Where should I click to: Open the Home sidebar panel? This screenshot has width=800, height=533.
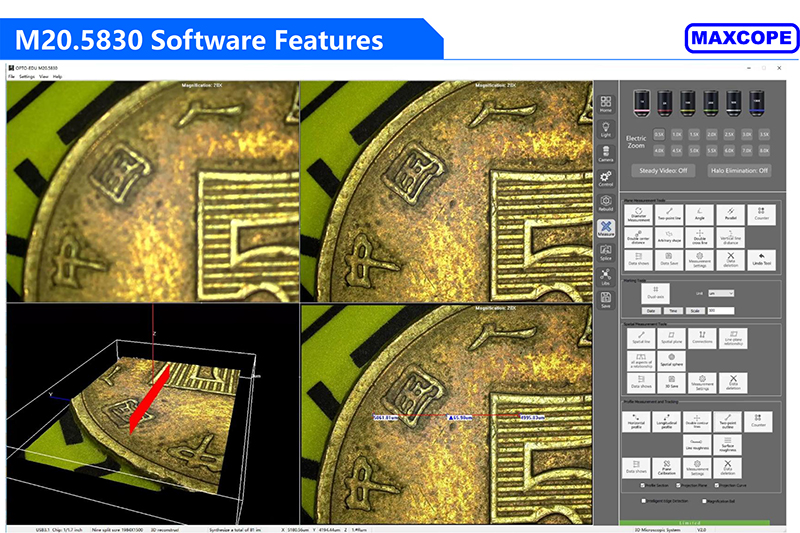coord(606,104)
